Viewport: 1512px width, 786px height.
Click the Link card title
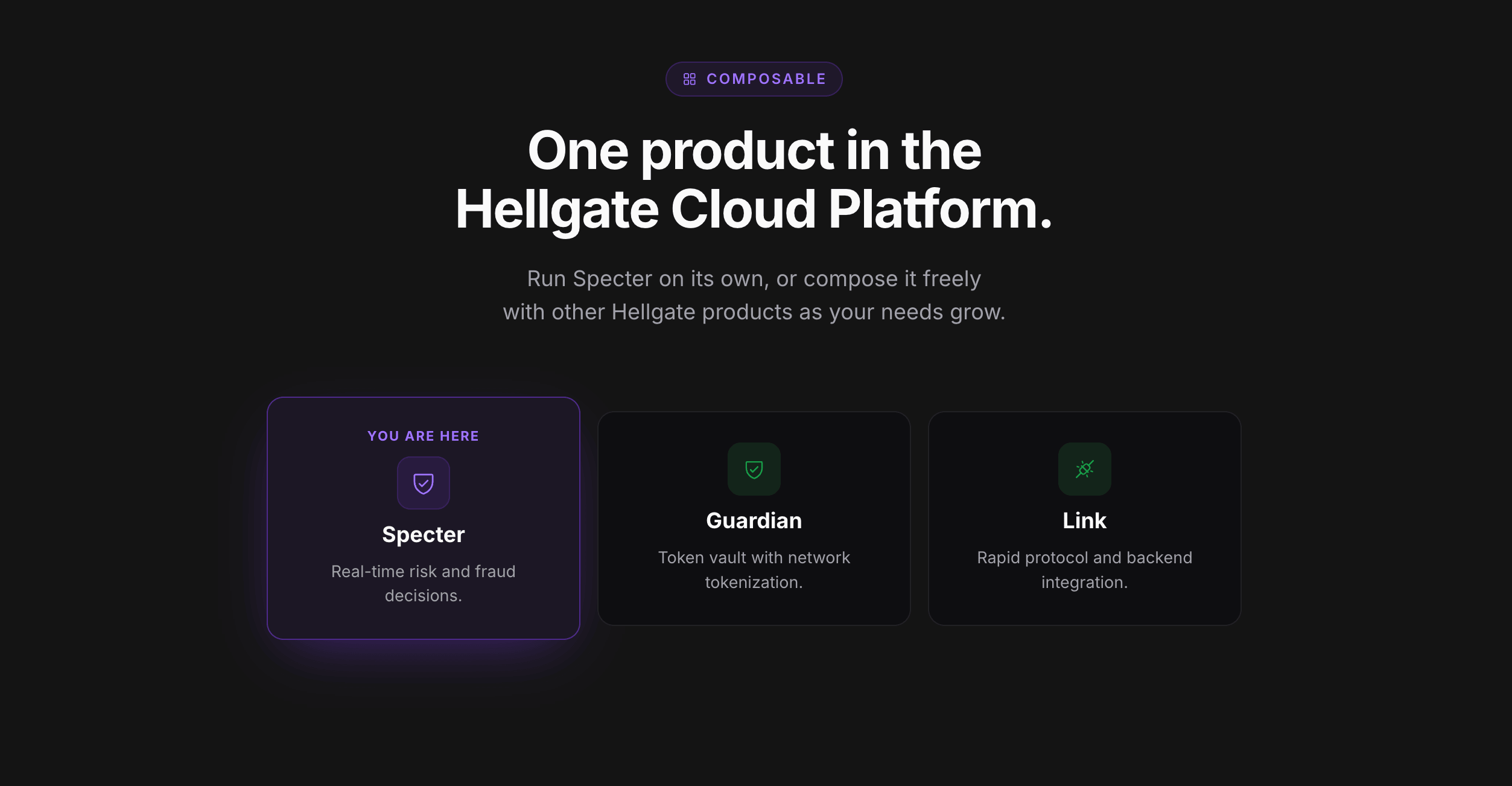point(1085,520)
